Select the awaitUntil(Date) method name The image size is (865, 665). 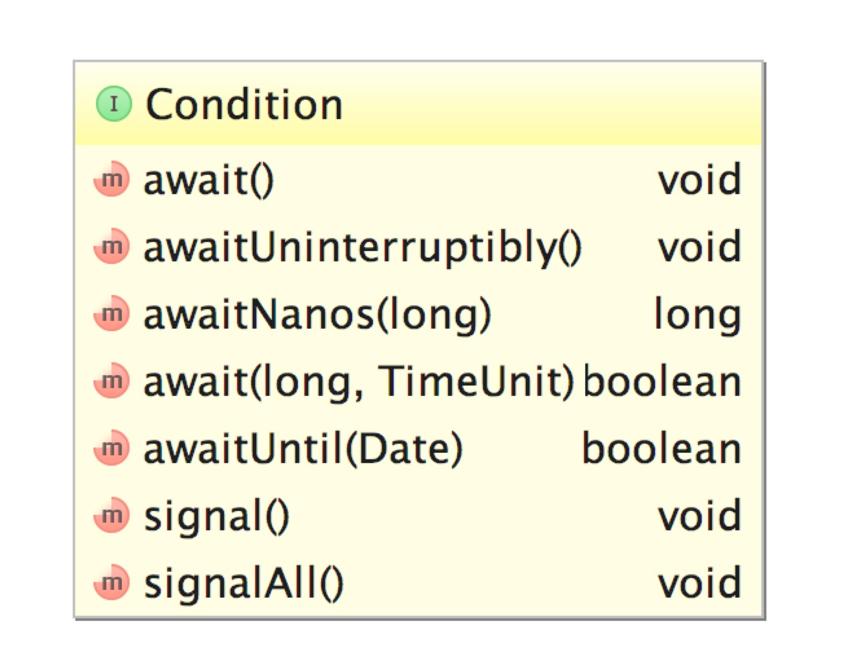click(303, 449)
